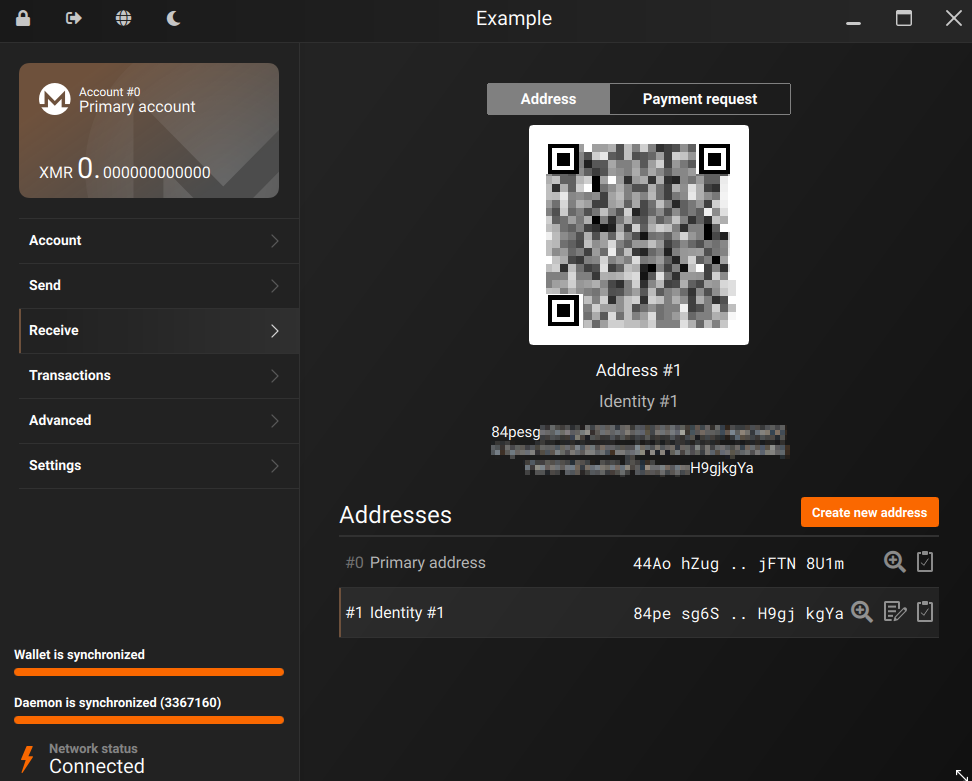Click the lock wallet icon

[23, 18]
